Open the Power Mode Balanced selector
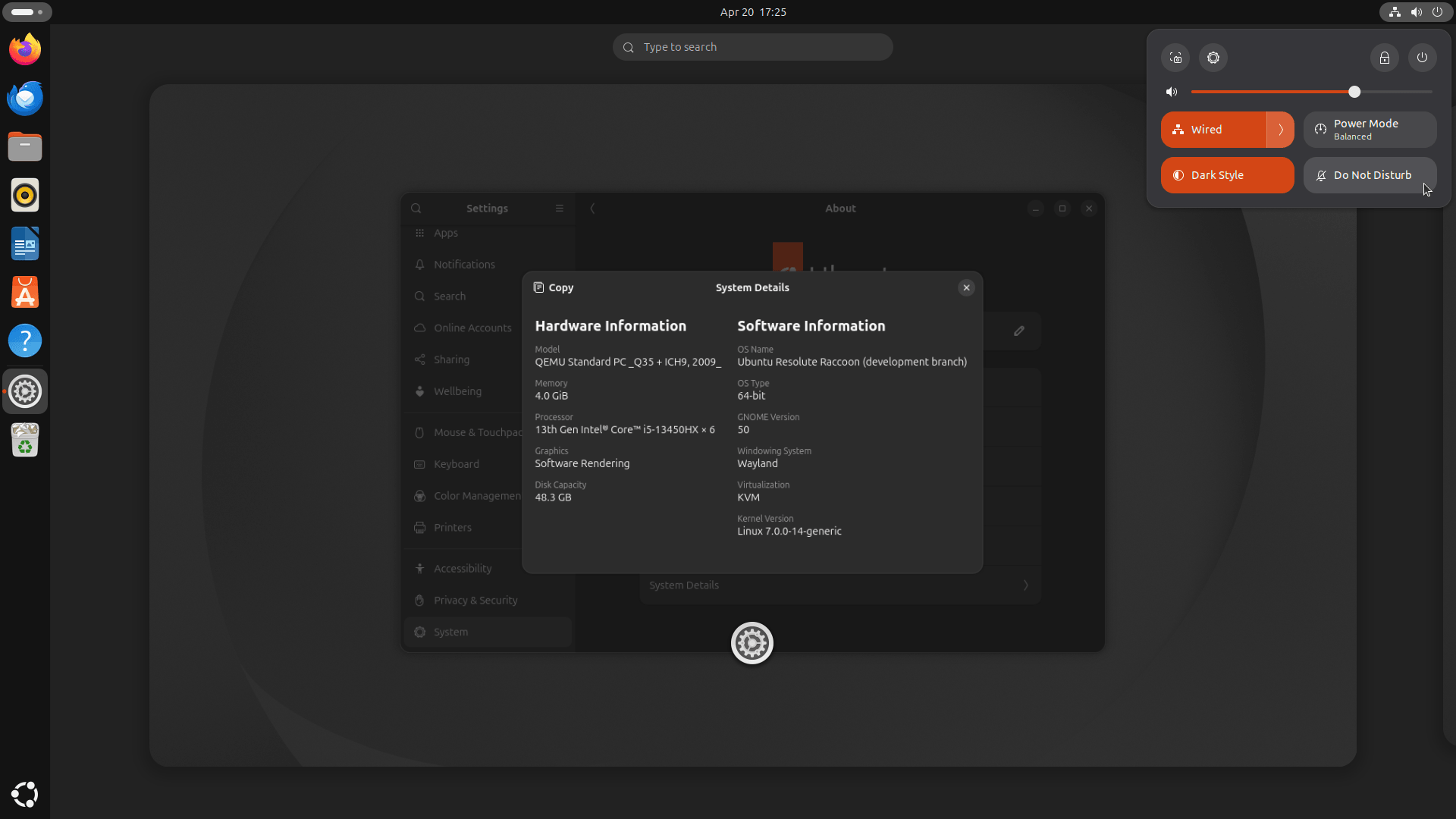 pos(1370,130)
